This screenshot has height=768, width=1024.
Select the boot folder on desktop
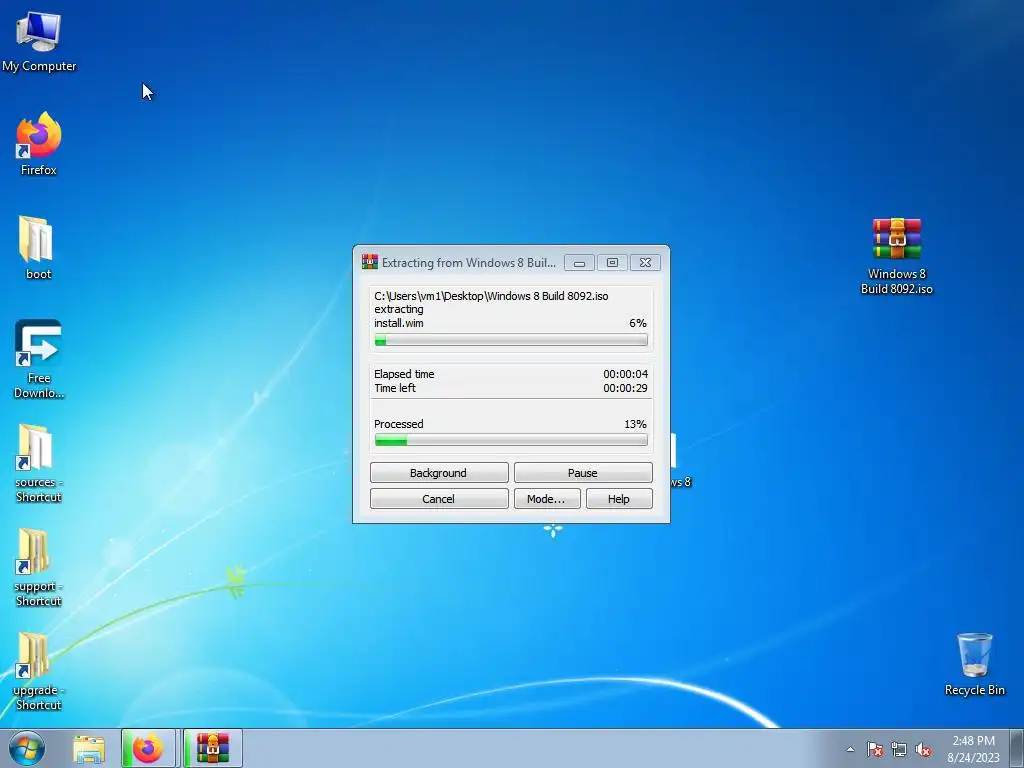click(38, 248)
